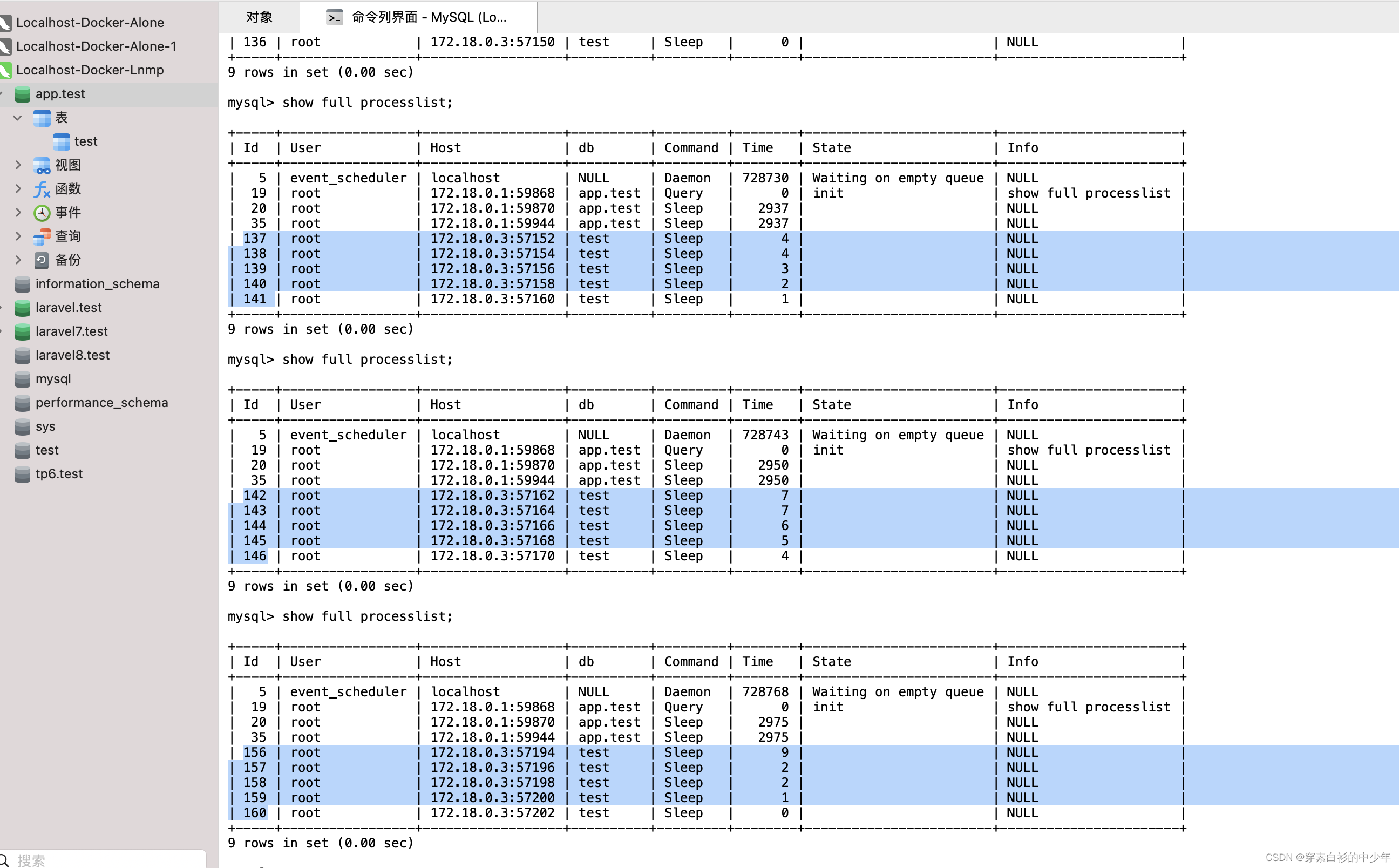1399x868 pixels.
Task: Click the sys database icon
Action: click(22, 426)
